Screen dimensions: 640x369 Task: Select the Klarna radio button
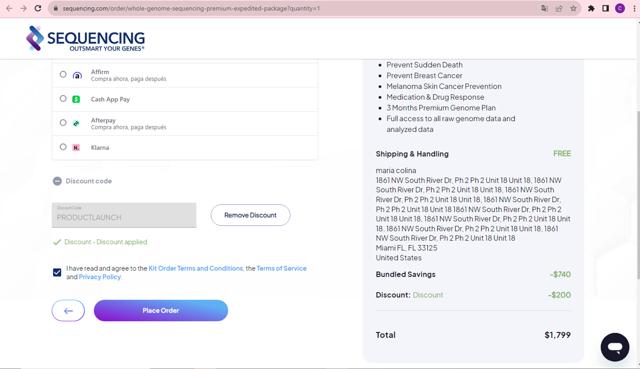[x=63, y=147]
